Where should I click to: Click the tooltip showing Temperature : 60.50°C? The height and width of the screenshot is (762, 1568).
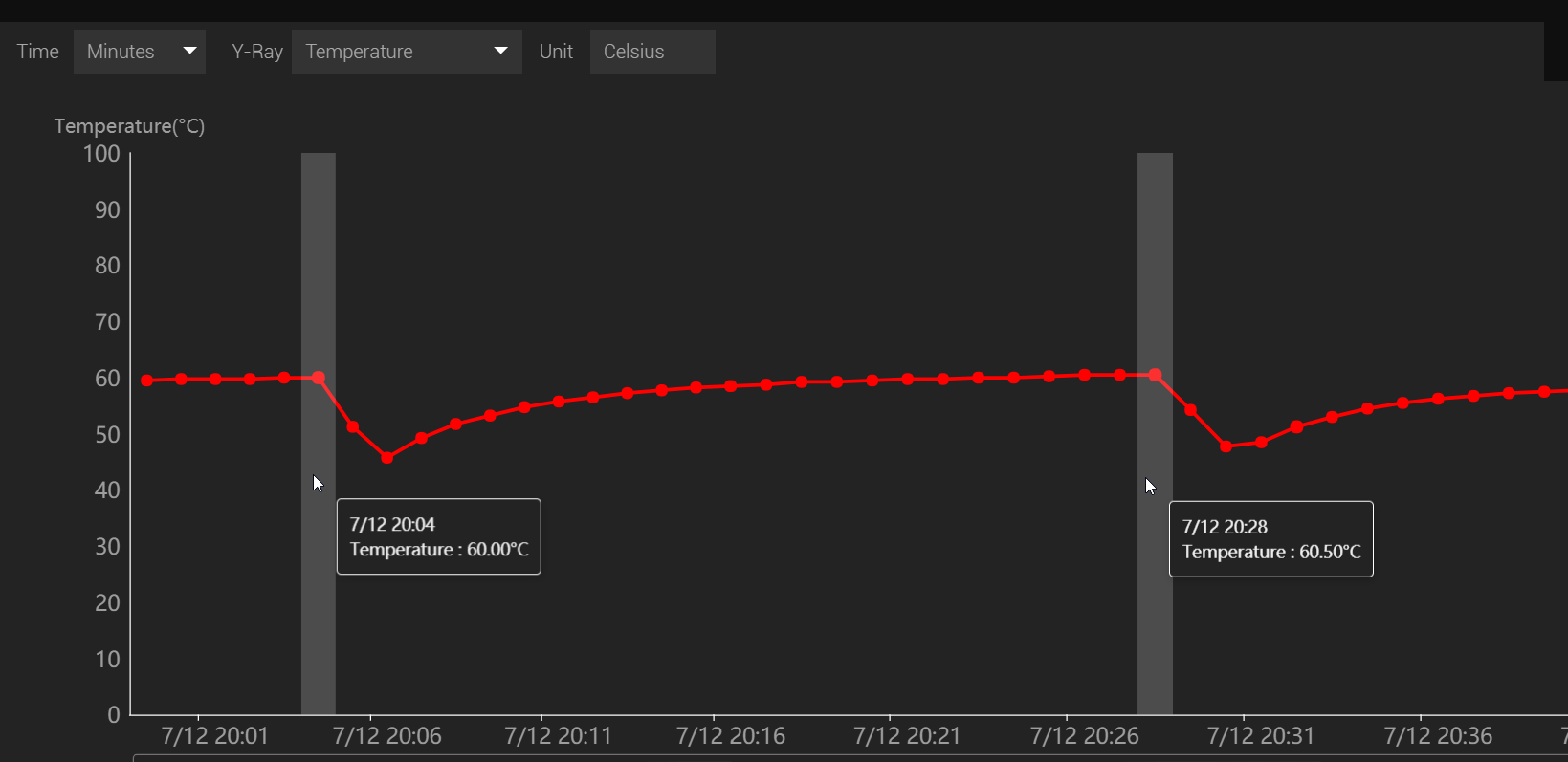click(x=1270, y=539)
